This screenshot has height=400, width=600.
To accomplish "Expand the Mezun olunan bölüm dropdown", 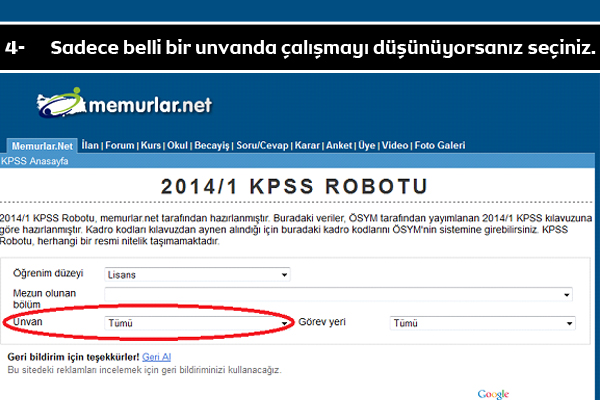I will [338, 294].
